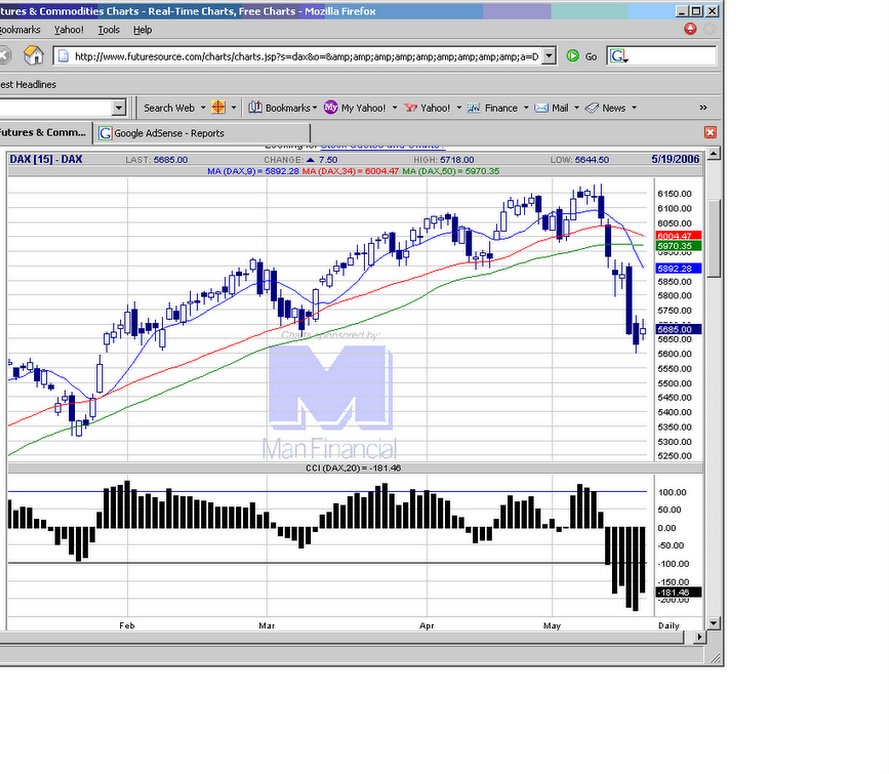This screenshot has width=889, height=774.
Task: Click the horizontal scrollbar right arrow
Action: point(700,637)
